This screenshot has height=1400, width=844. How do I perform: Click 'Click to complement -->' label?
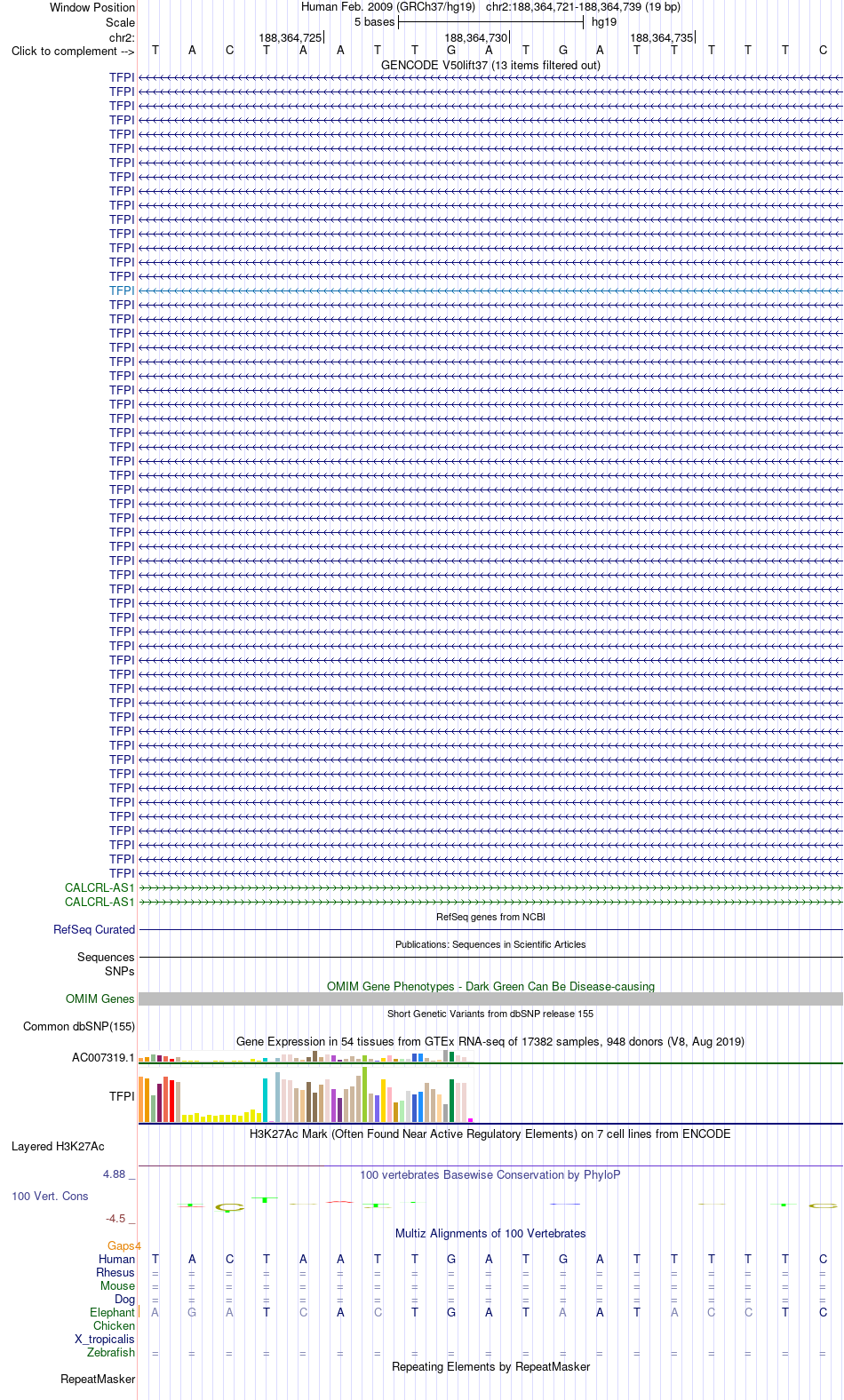pyautogui.click(x=73, y=51)
